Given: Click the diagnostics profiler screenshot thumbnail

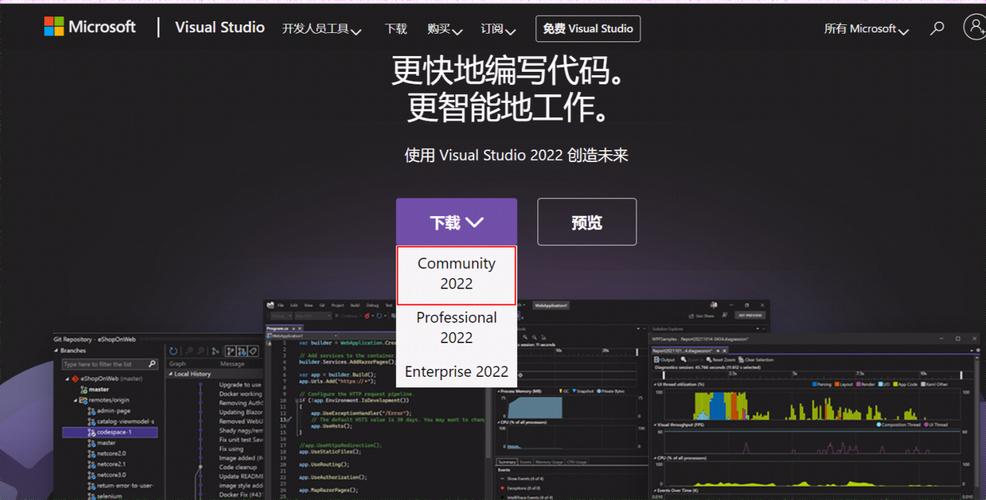Looking at the screenshot, I should tap(814, 416).
